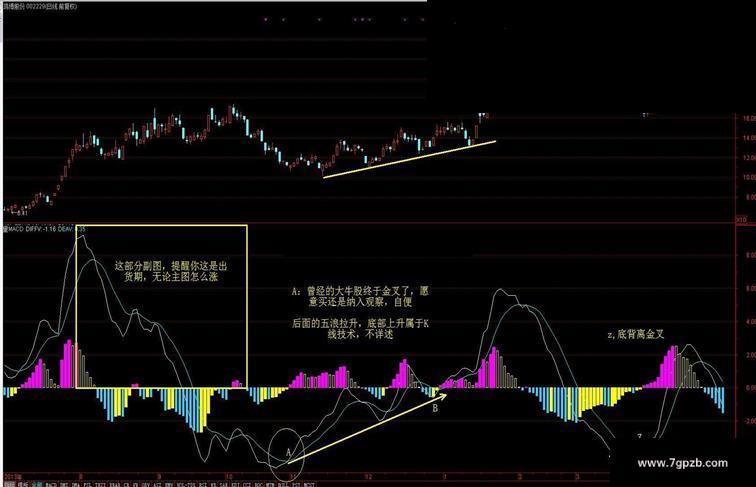Select the BRAR indicator tab
This screenshot has height=487, width=756.
tap(114, 484)
